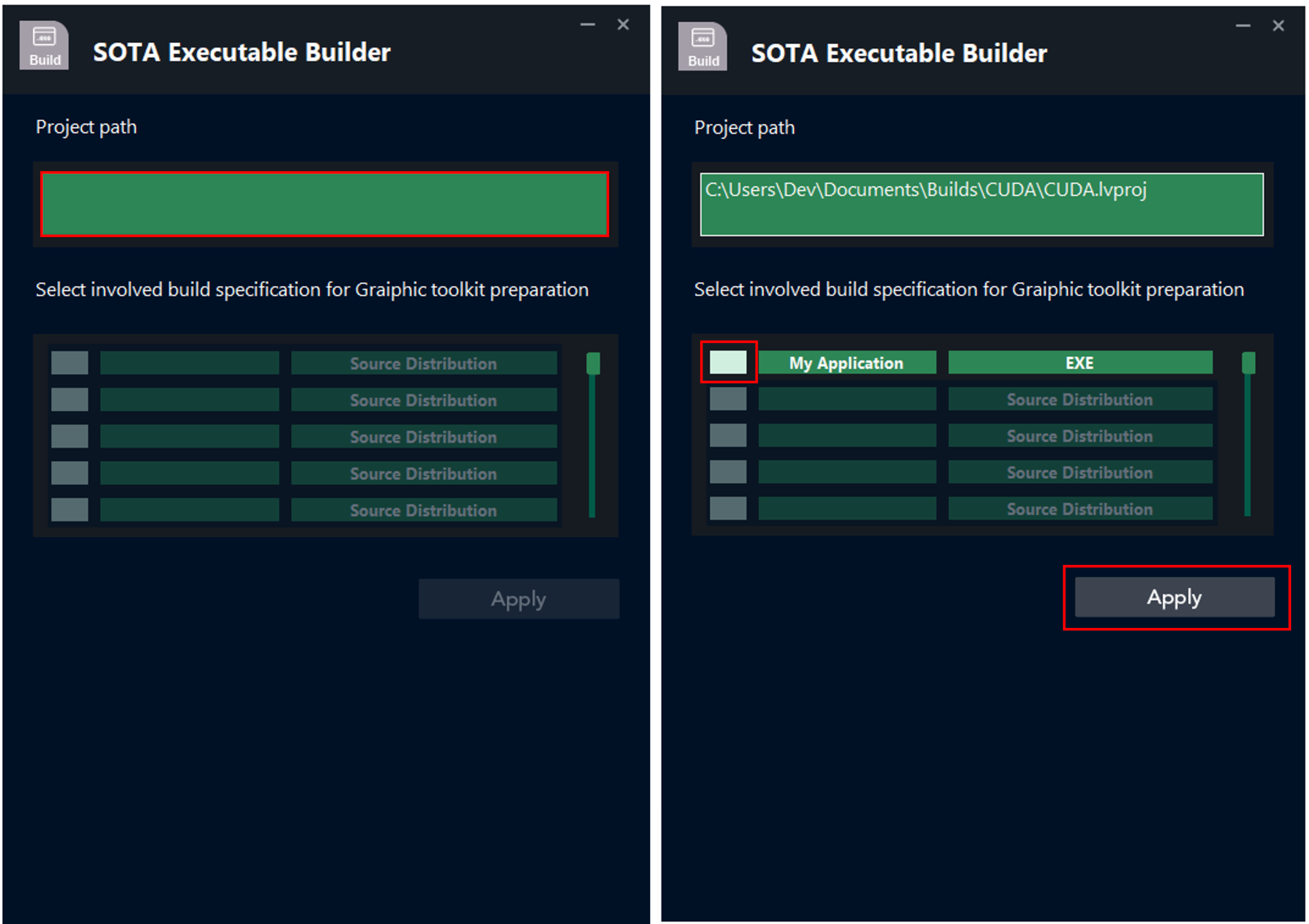This screenshot has height=924, width=1309.
Task: Click the path field containing CUDA.lvproj
Action: 982,204
